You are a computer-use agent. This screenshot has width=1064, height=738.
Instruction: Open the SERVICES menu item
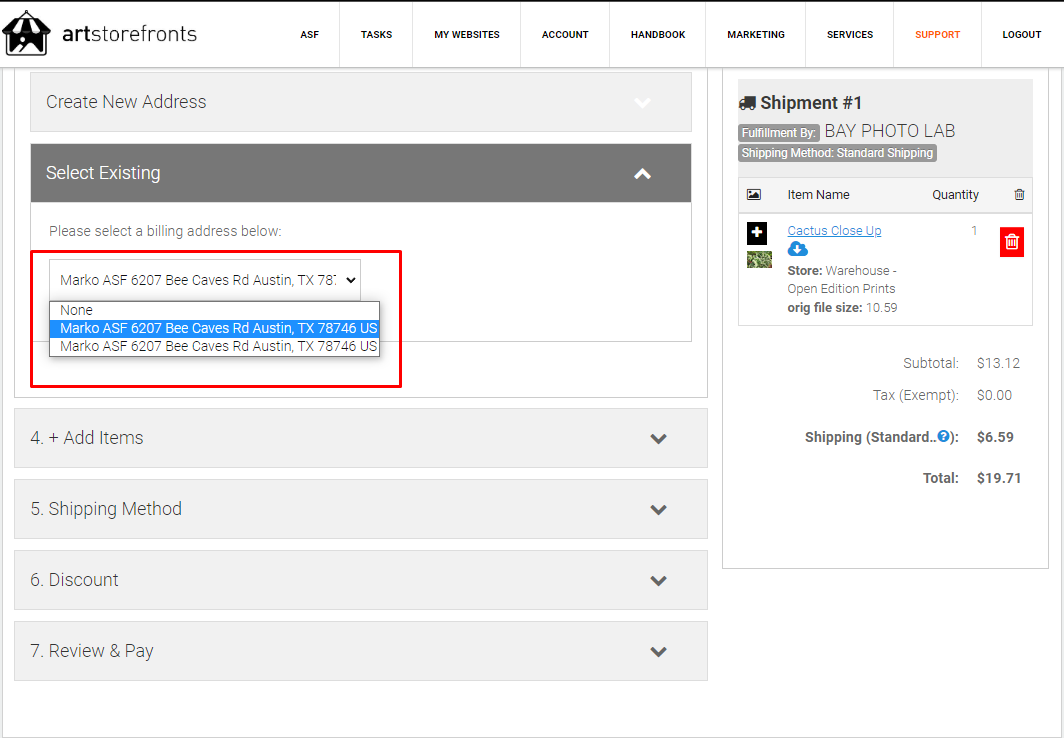pyautogui.click(x=850, y=35)
